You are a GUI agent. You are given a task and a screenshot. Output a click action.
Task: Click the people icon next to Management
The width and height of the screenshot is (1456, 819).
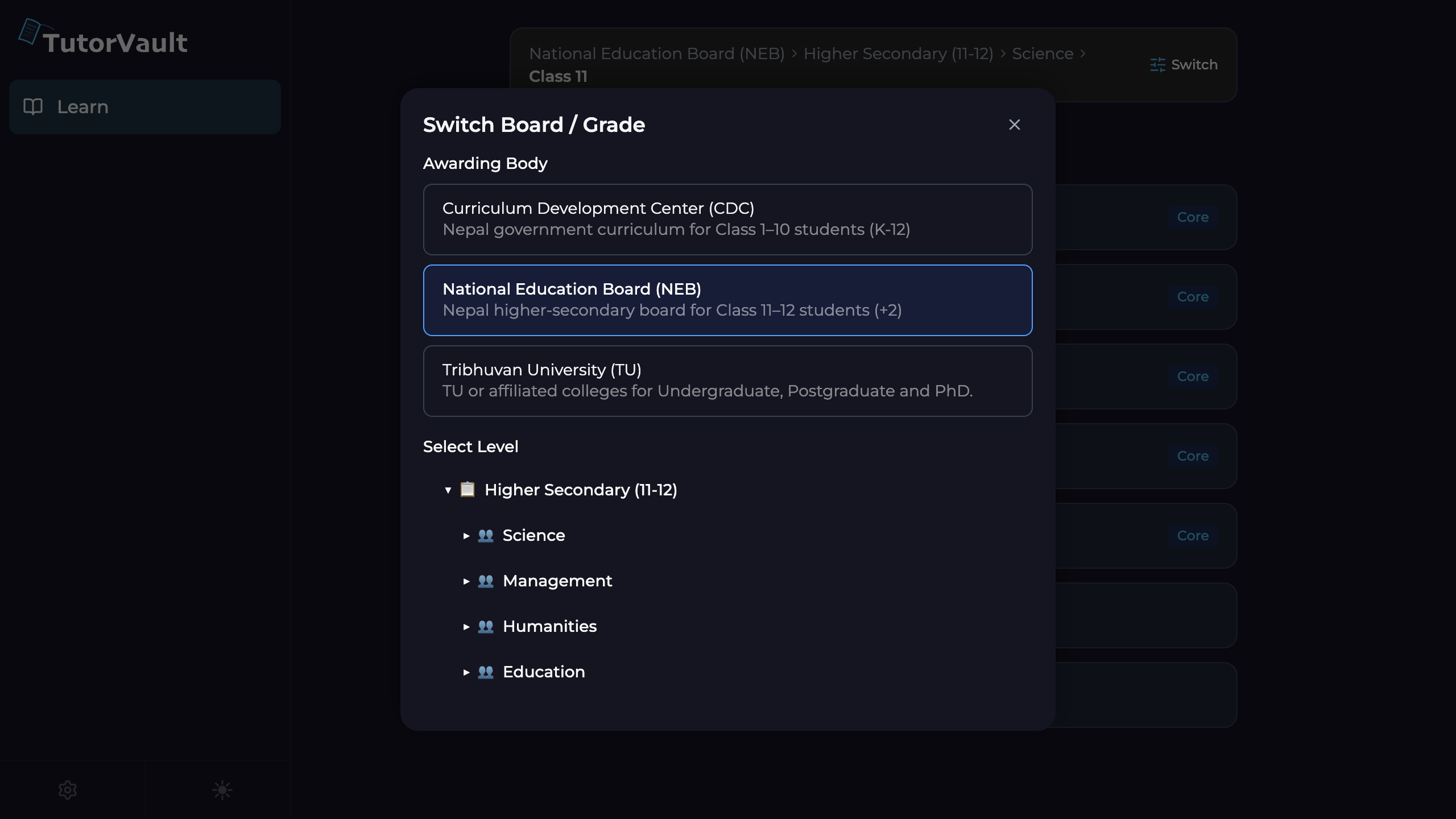tap(486, 581)
